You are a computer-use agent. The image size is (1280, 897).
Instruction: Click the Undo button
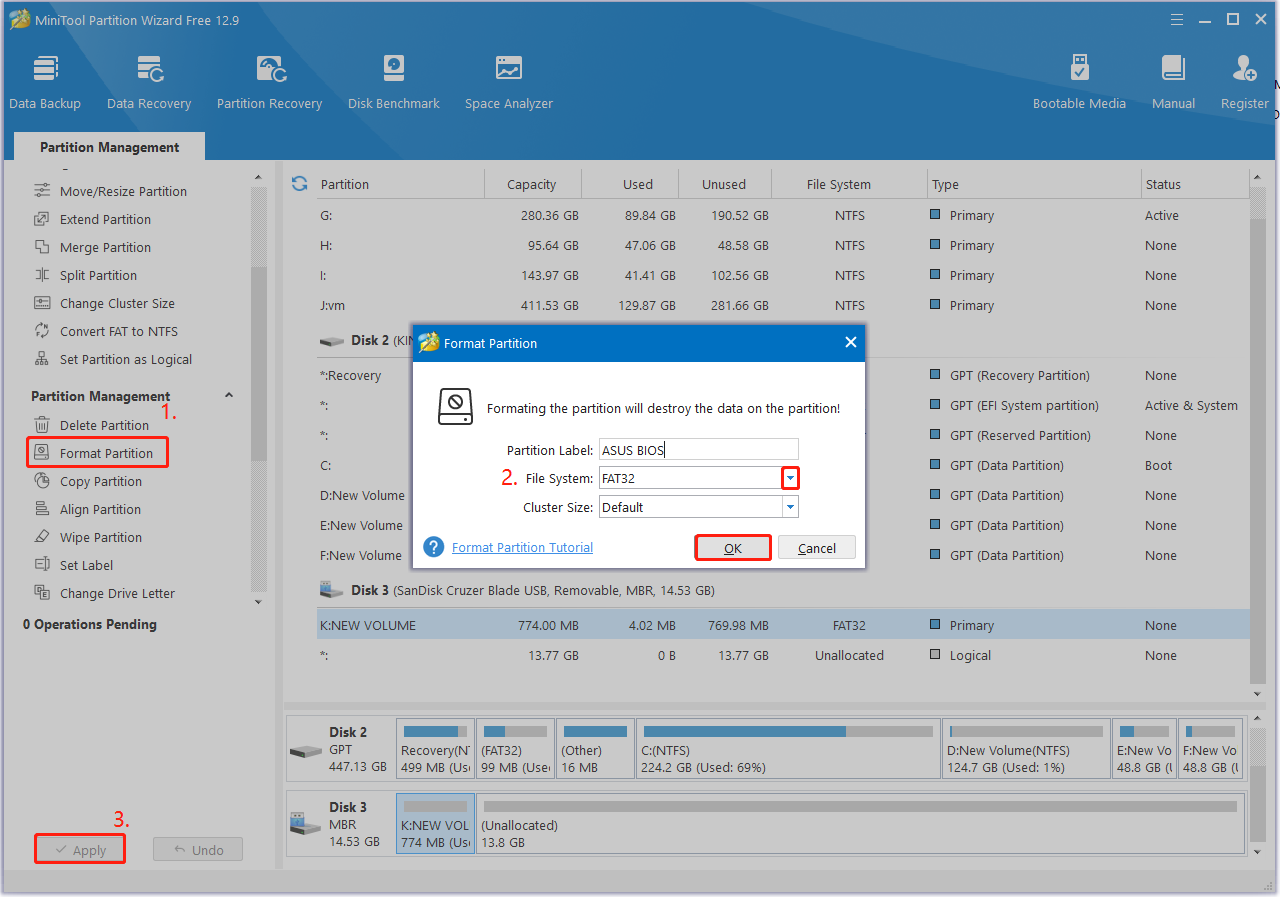pos(198,850)
